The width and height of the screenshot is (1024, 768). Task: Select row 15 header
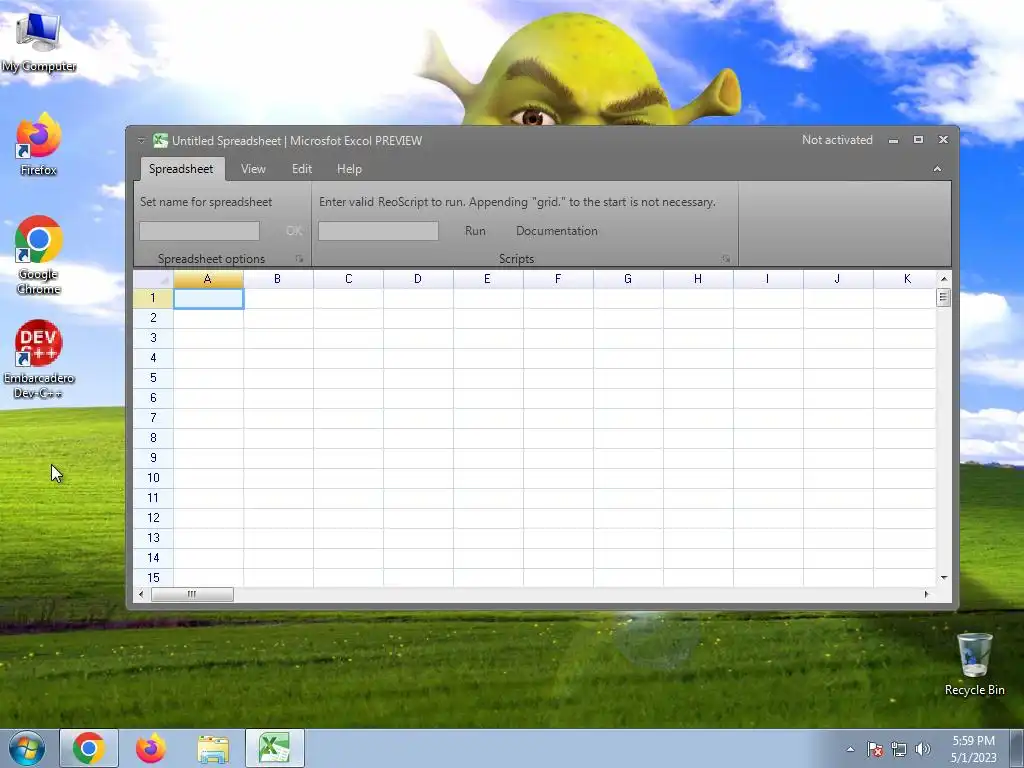[x=153, y=578]
